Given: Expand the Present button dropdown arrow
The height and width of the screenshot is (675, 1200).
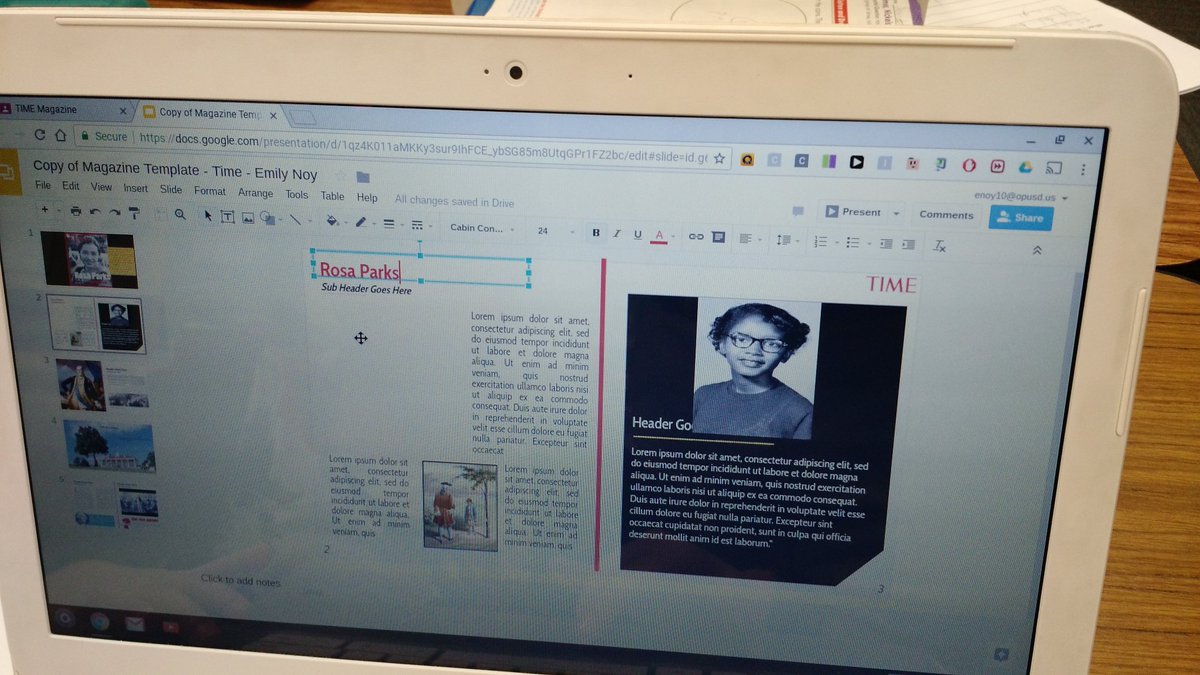Looking at the screenshot, I should click(x=896, y=214).
